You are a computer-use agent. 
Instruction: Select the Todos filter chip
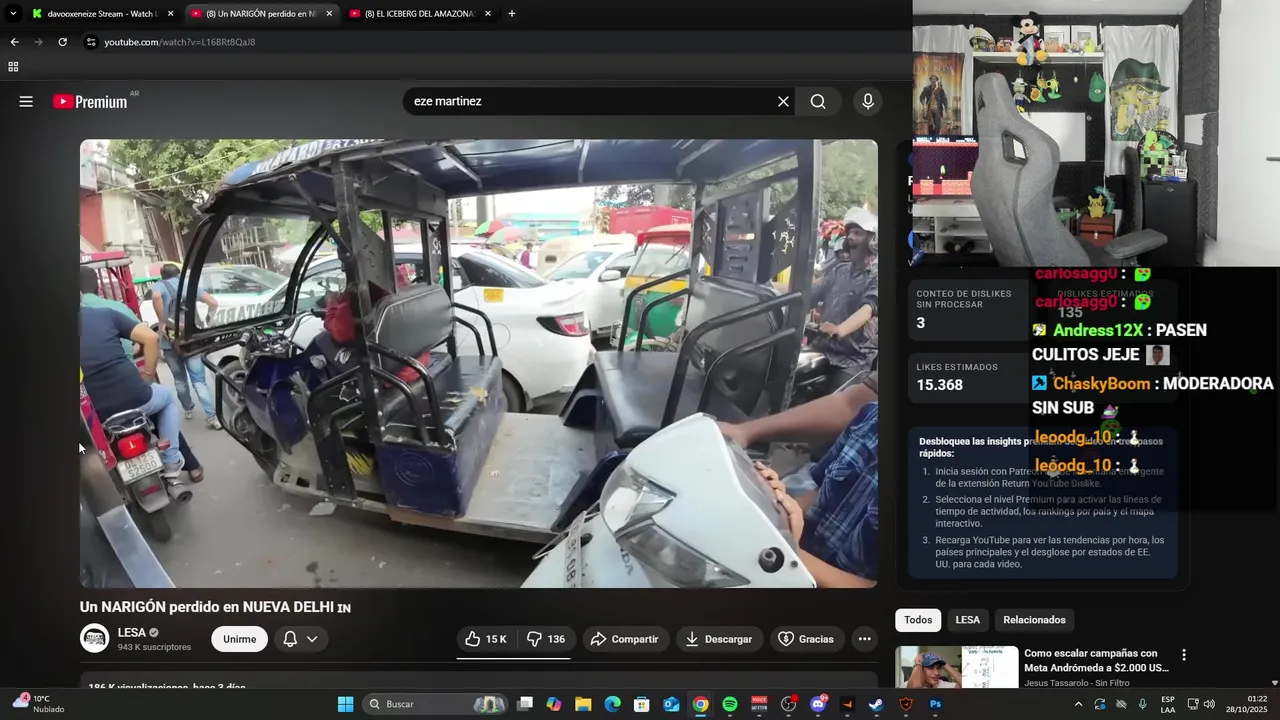pos(918,620)
